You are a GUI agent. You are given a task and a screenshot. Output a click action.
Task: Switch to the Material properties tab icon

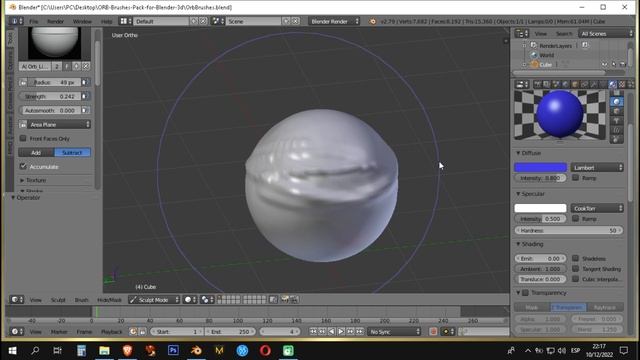coord(613,84)
